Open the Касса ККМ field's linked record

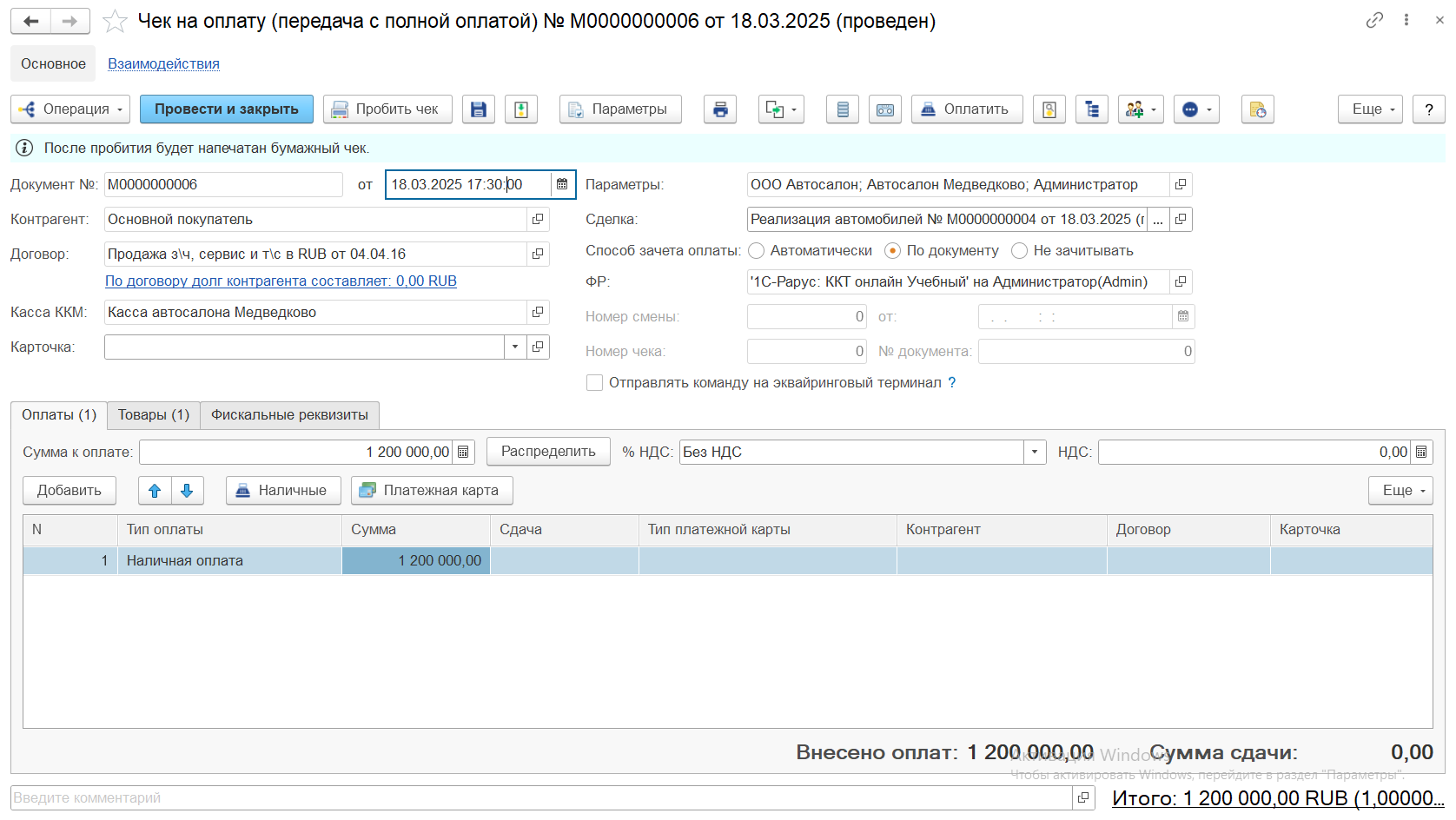click(x=538, y=313)
